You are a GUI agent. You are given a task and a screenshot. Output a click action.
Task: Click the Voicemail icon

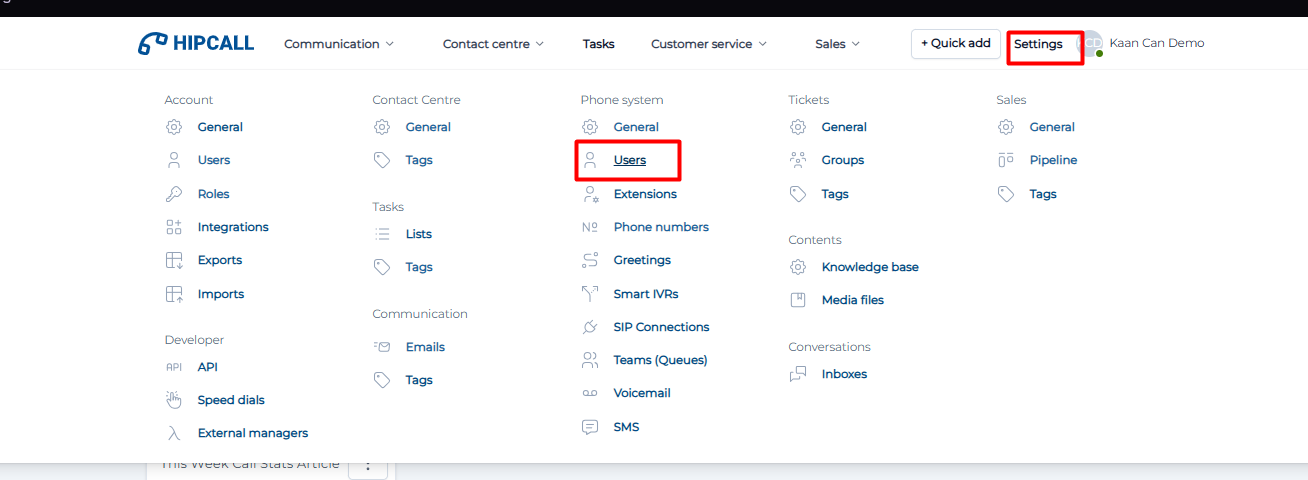pos(590,393)
